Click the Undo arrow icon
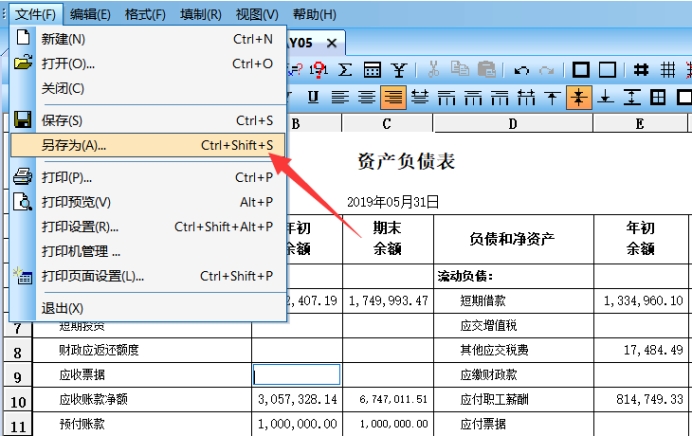692x437 pixels. pos(521,70)
